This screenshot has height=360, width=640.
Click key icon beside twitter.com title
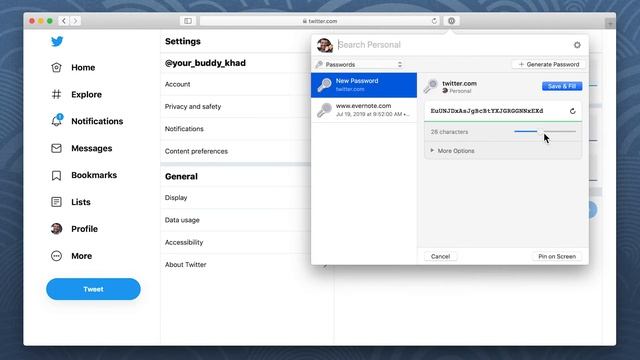431,86
